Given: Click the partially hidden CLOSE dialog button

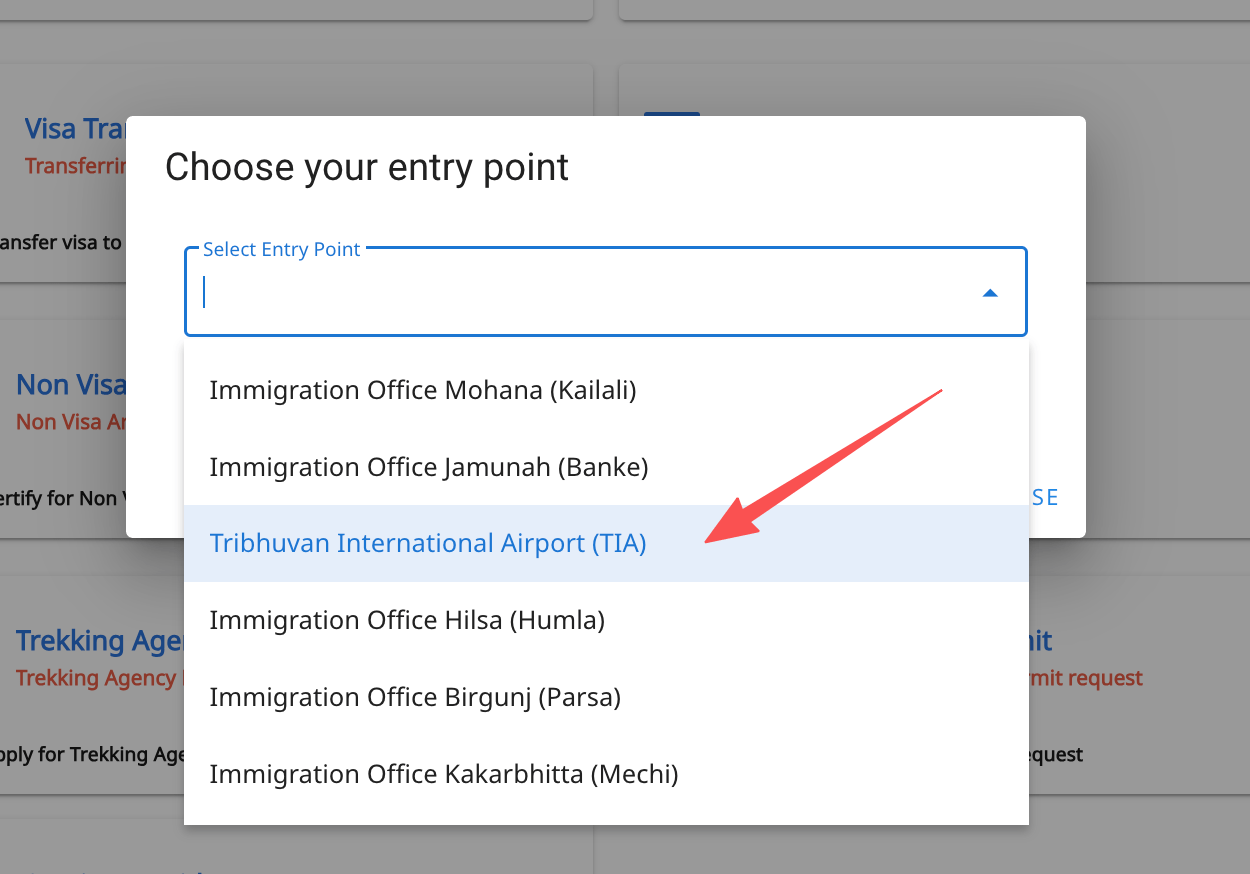Looking at the screenshot, I should tap(1044, 498).
